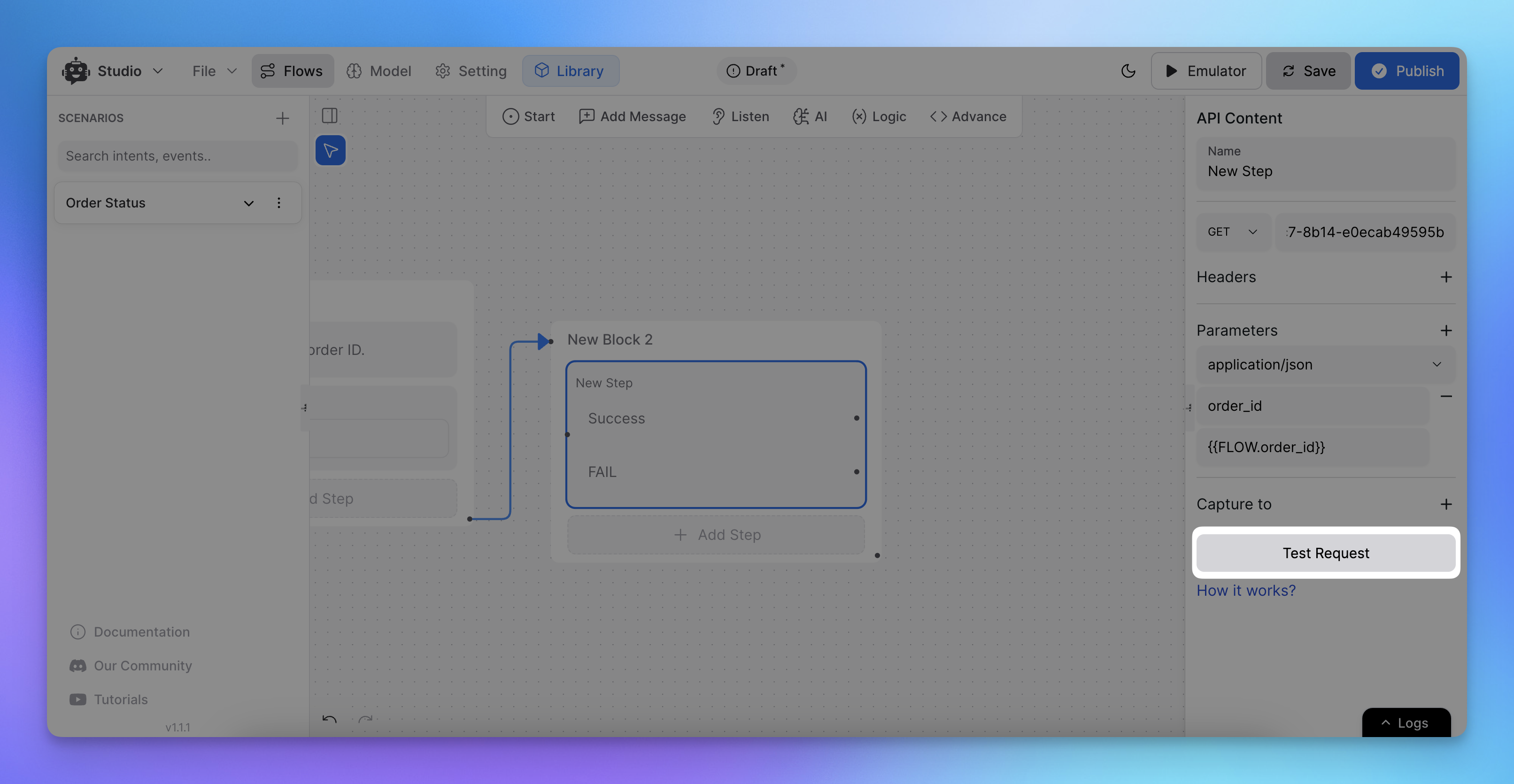
Task: Focus the Search intents, events field
Action: tap(178, 156)
